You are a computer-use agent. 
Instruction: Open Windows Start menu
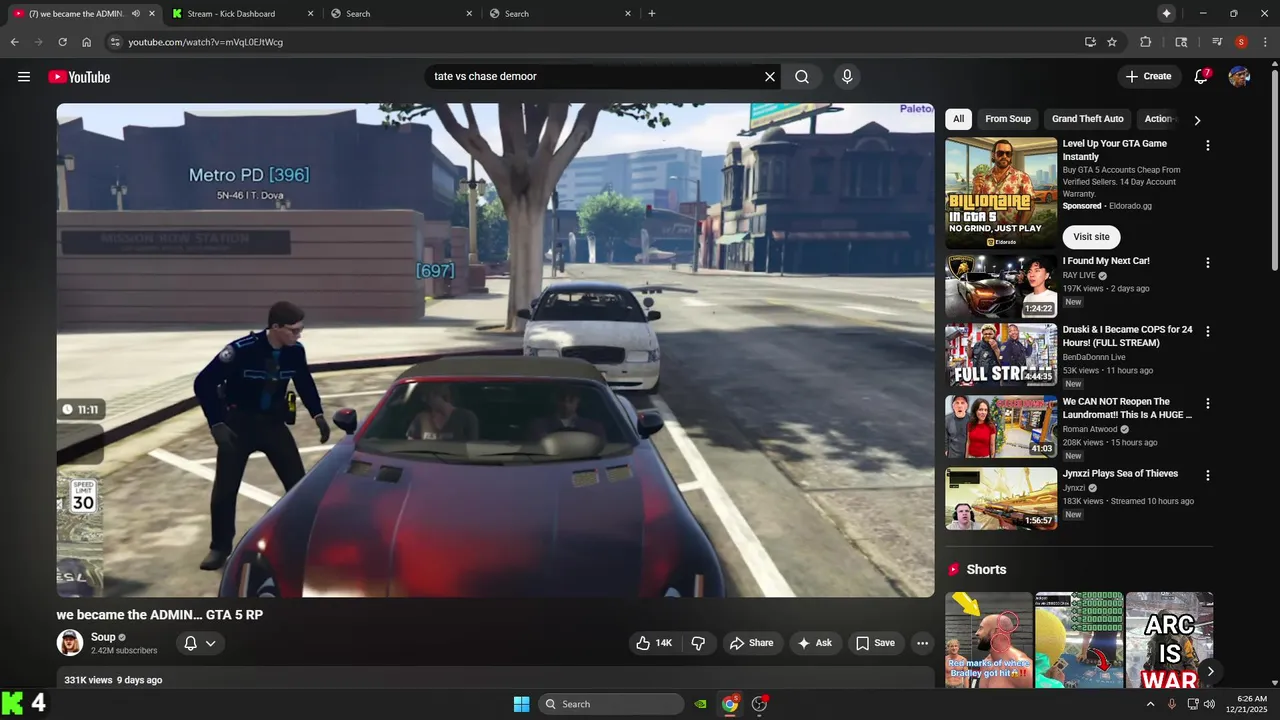pyautogui.click(x=521, y=704)
